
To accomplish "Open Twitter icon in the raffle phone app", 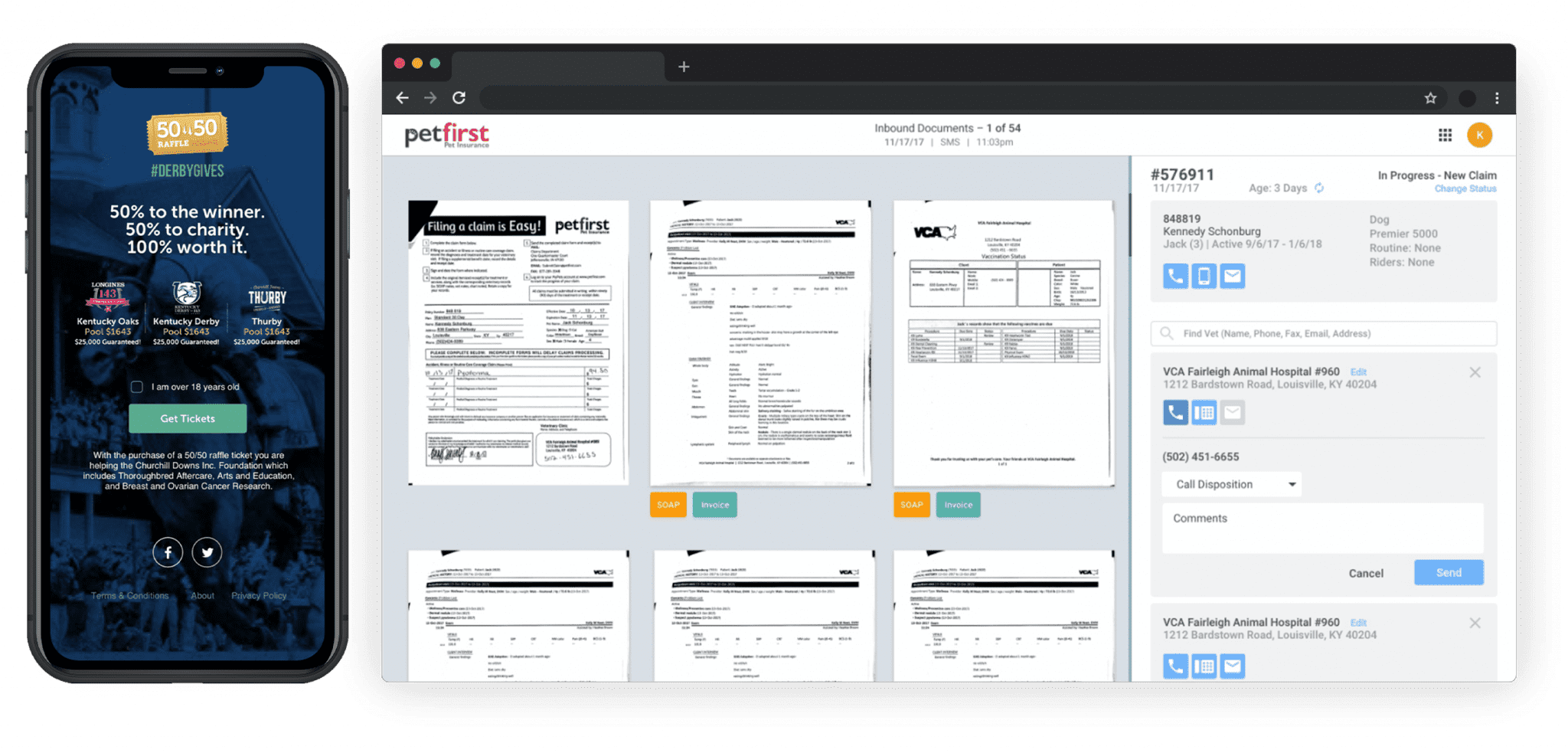I will (x=207, y=552).
